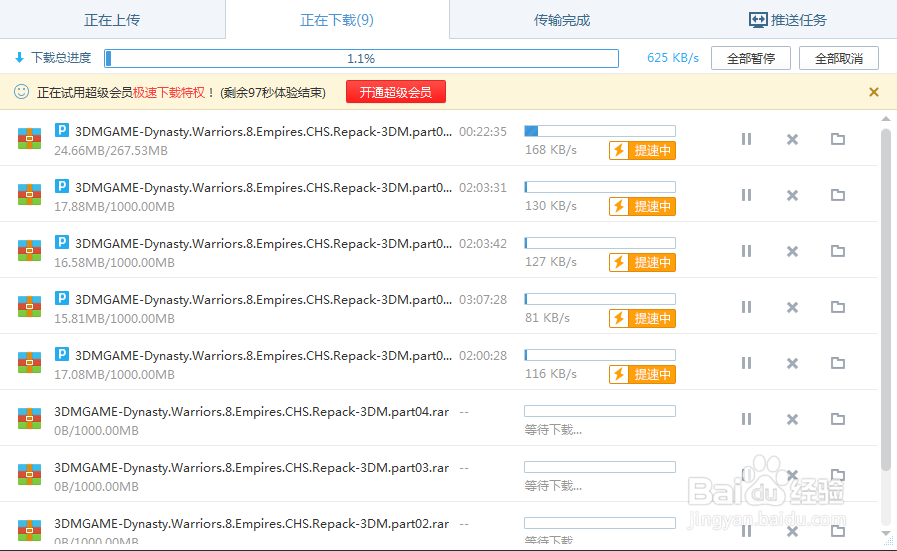Pause the 24.66MB/267.53MB download
This screenshot has height=551, width=897.
pyautogui.click(x=746, y=139)
